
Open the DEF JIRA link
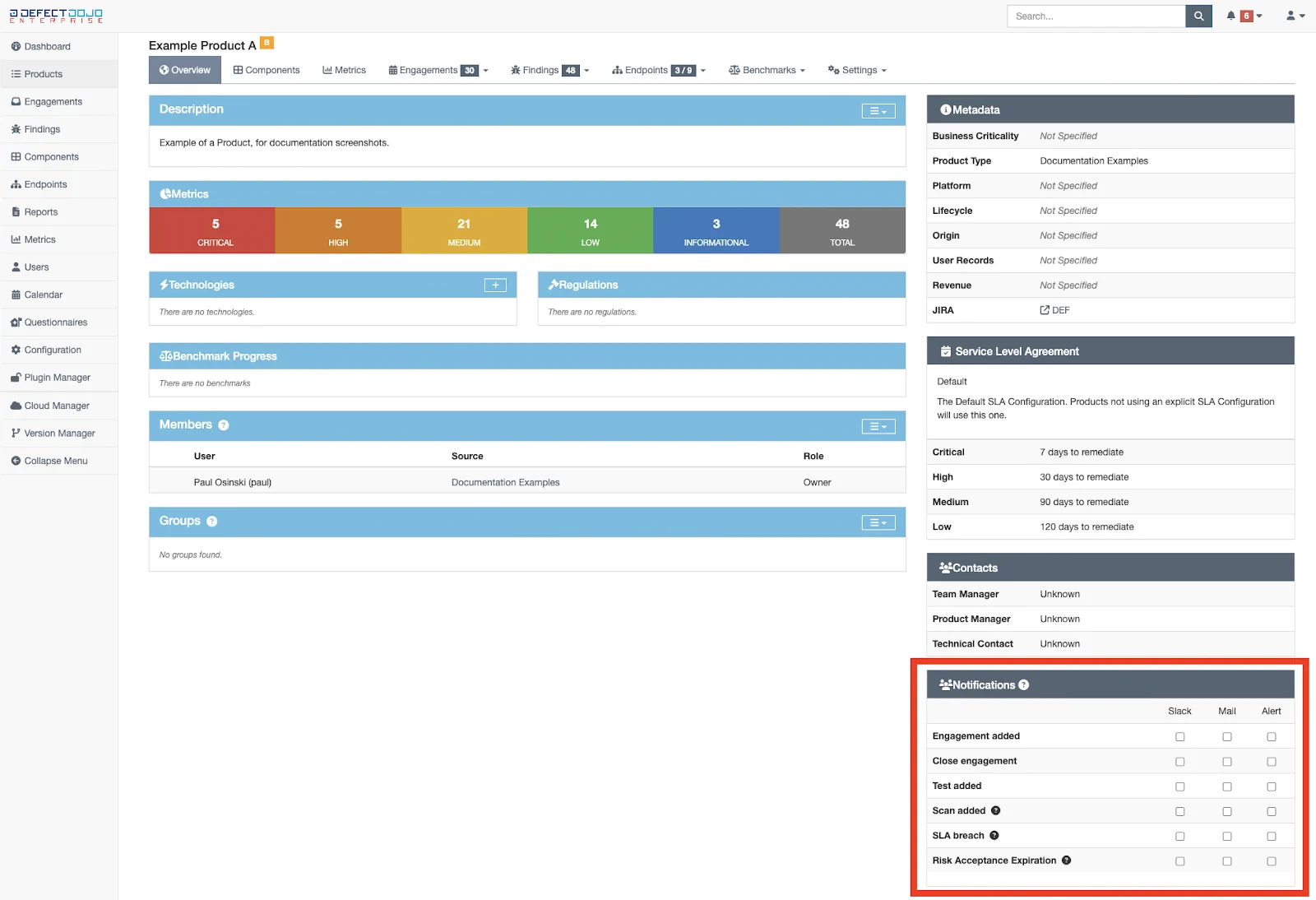tap(1055, 310)
